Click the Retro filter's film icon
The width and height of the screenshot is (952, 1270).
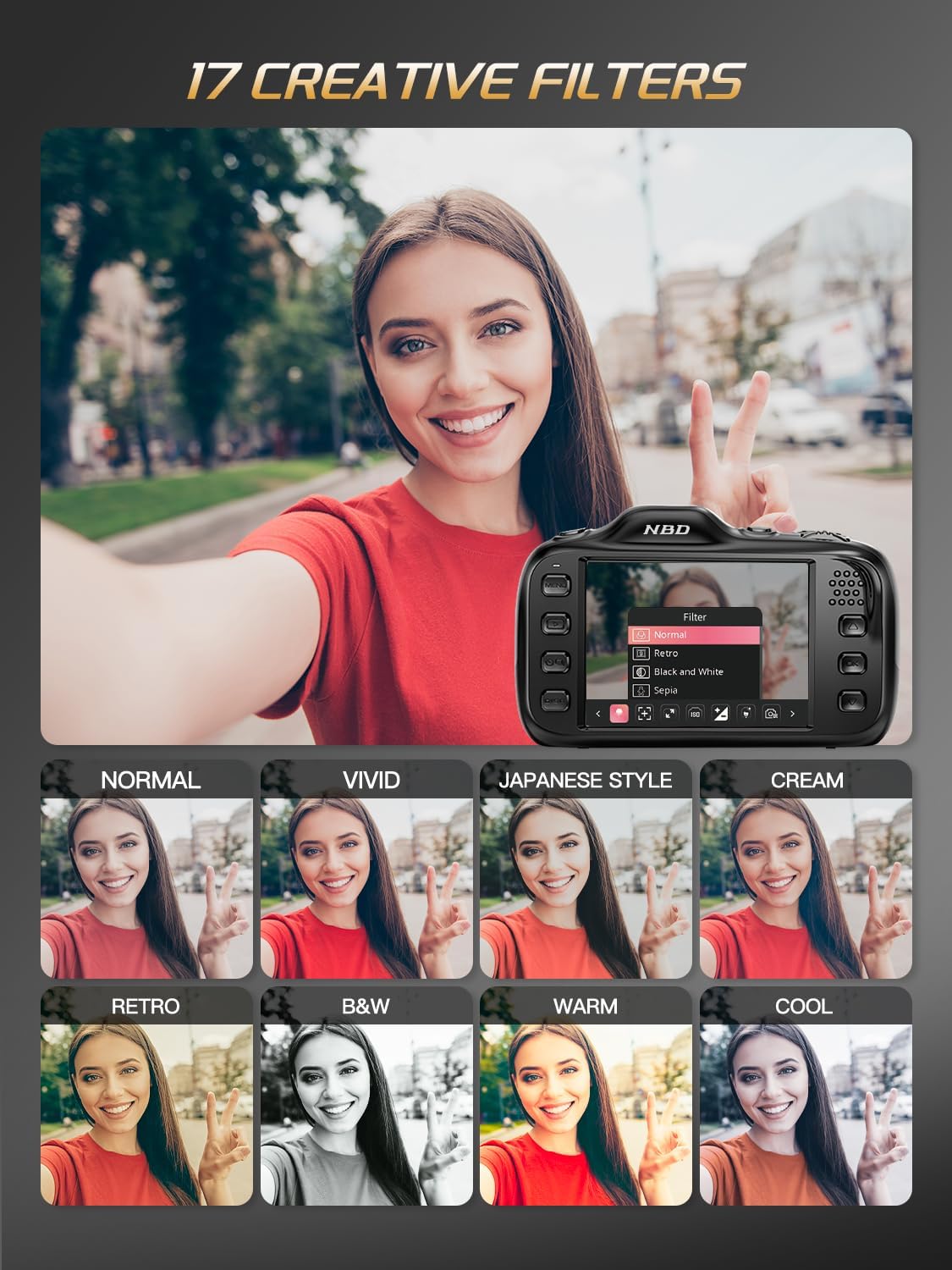640,653
